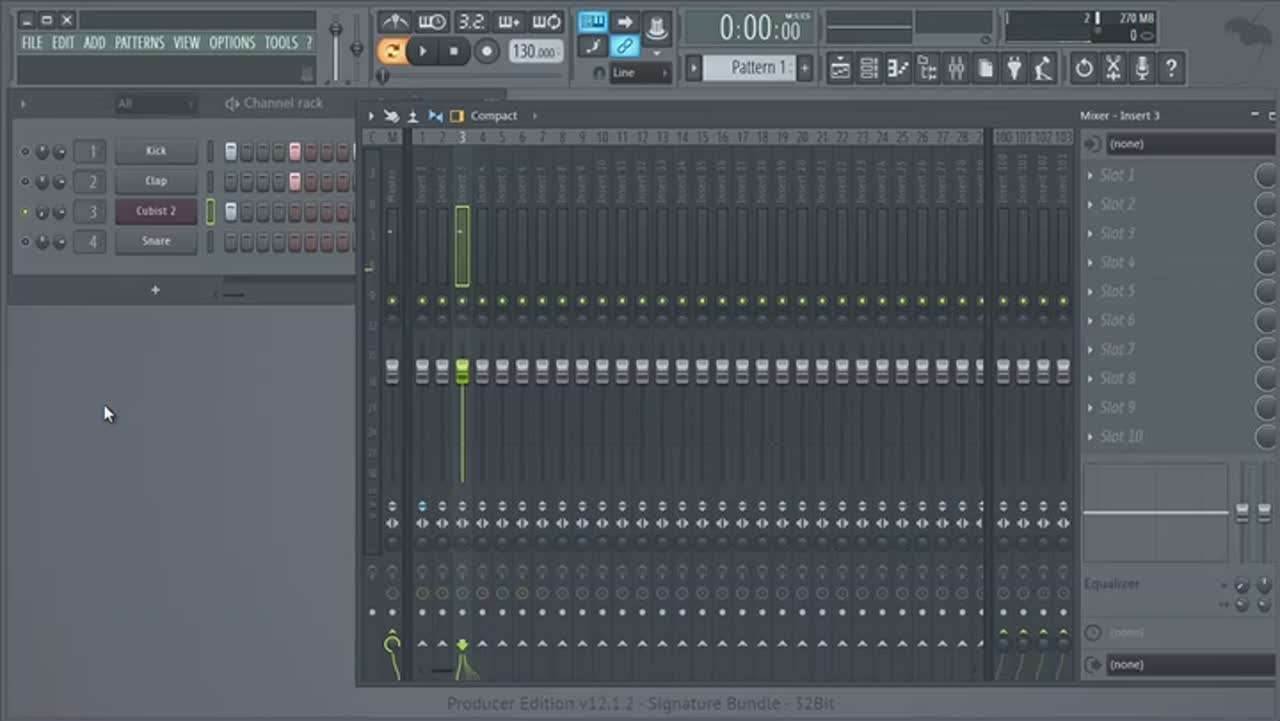Click the Insert 3 mixer volume fader

pos(462,371)
